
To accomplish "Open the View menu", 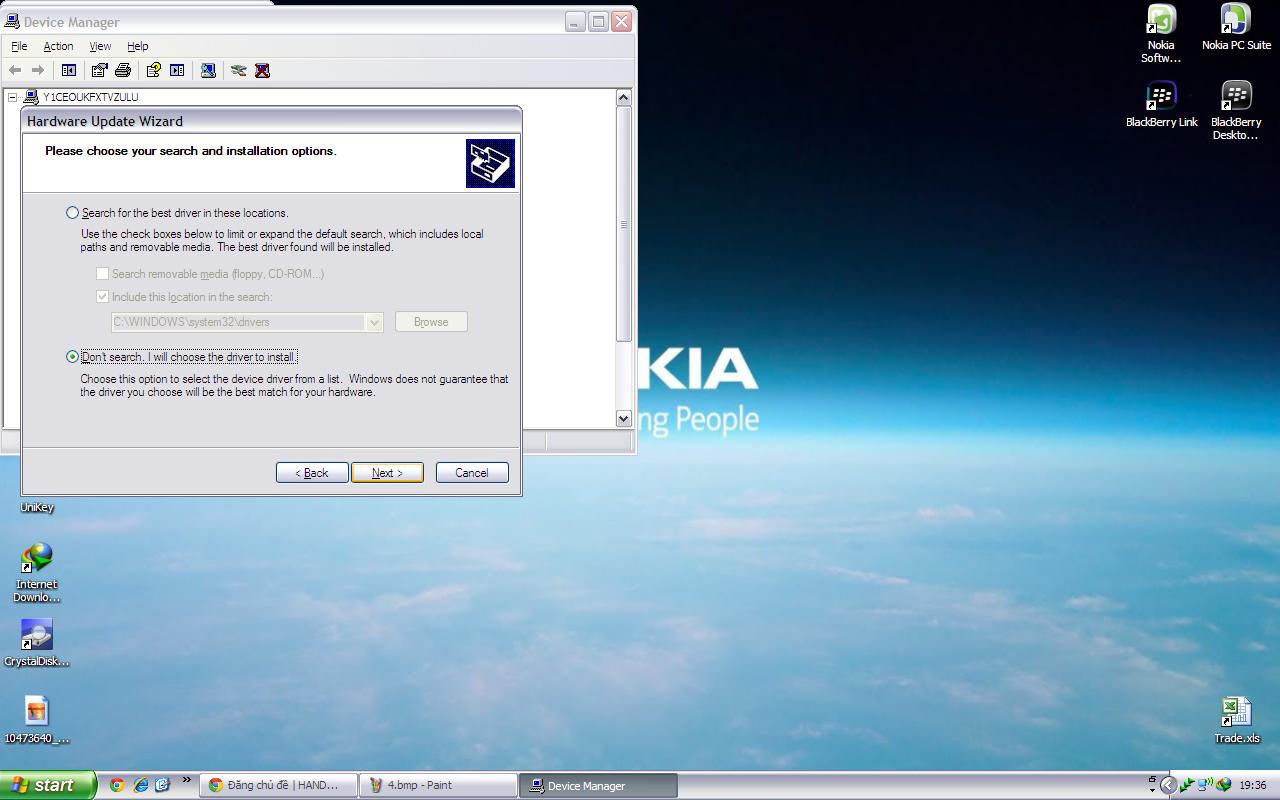I will 100,46.
